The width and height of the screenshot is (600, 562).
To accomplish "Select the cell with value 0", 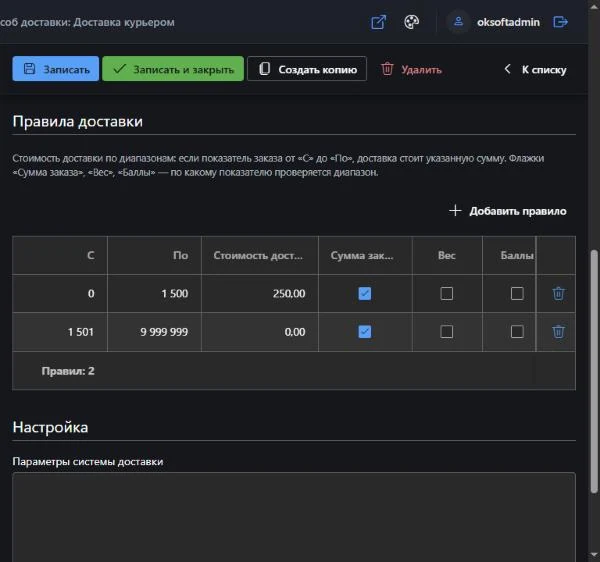I will click(60, 293).
